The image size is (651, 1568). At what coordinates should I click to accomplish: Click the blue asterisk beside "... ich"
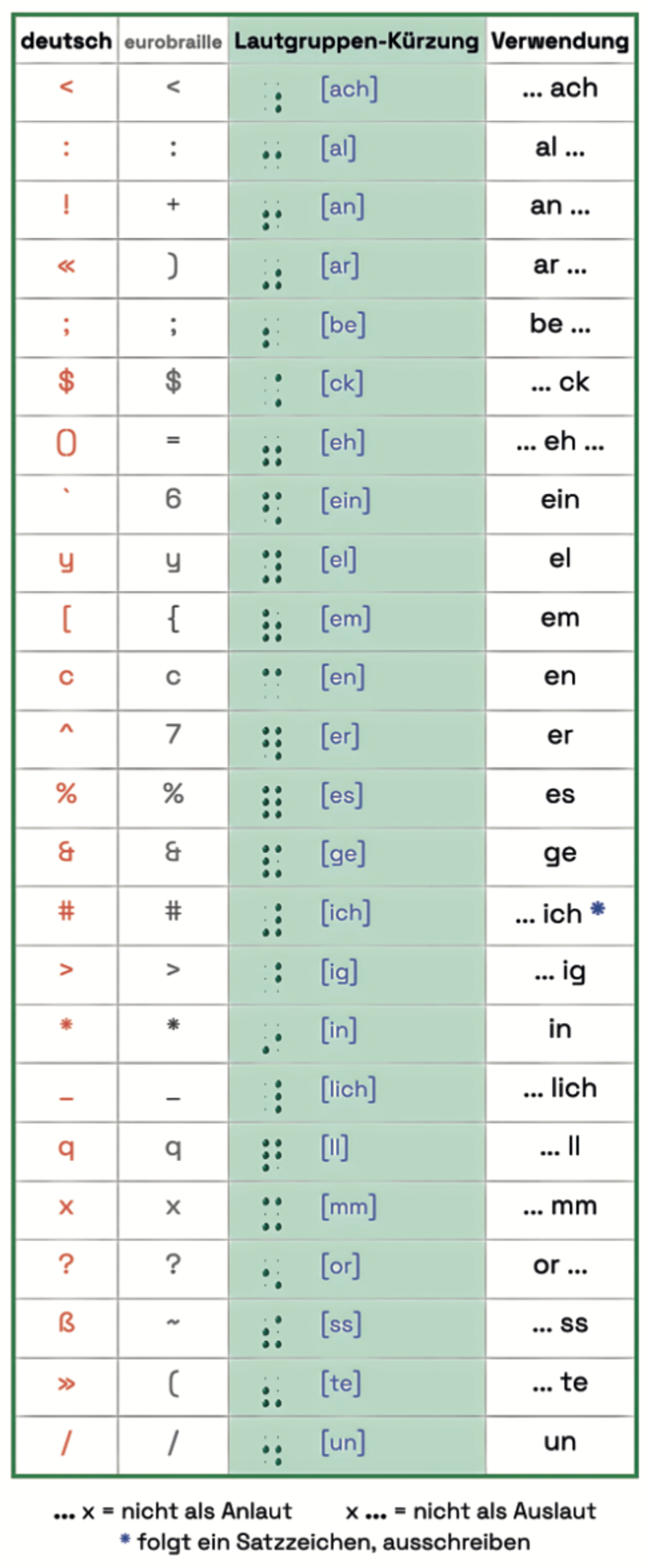598,908
